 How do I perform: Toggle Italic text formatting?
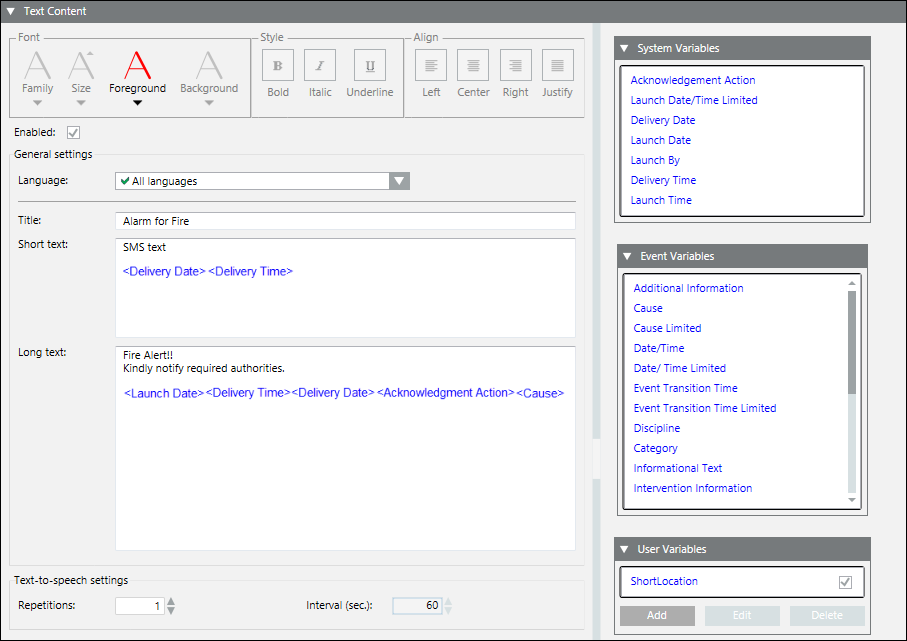(320, 66)
